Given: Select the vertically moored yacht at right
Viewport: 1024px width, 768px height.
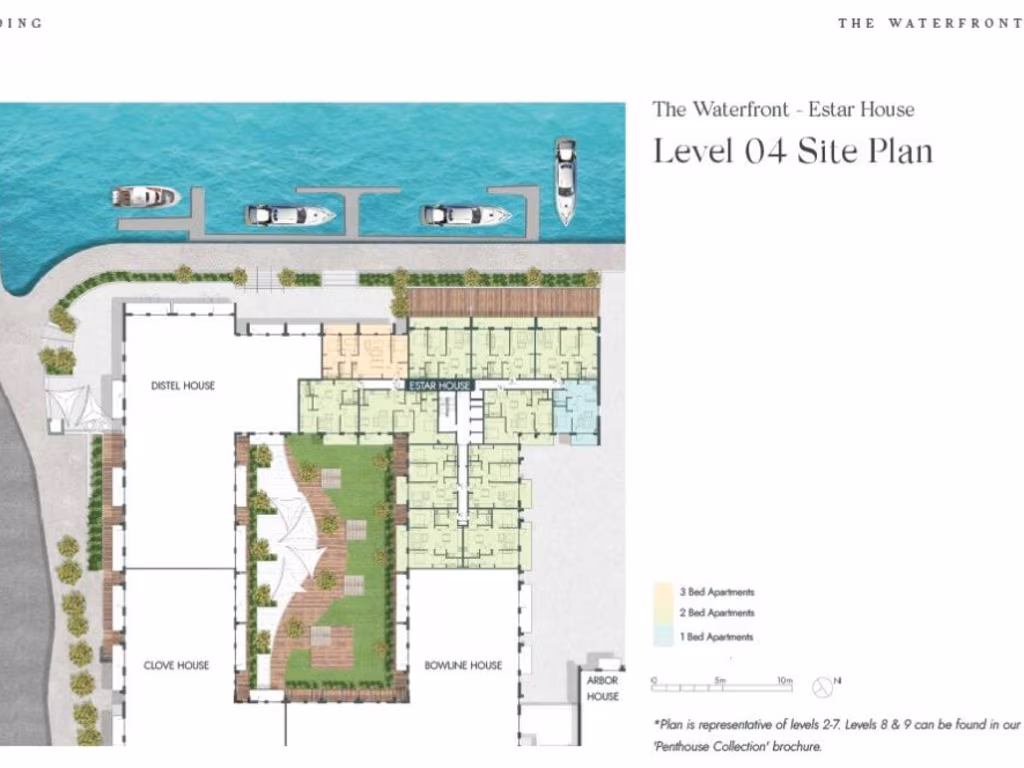Looking at the screenshot, I should (x=565, y=180).
